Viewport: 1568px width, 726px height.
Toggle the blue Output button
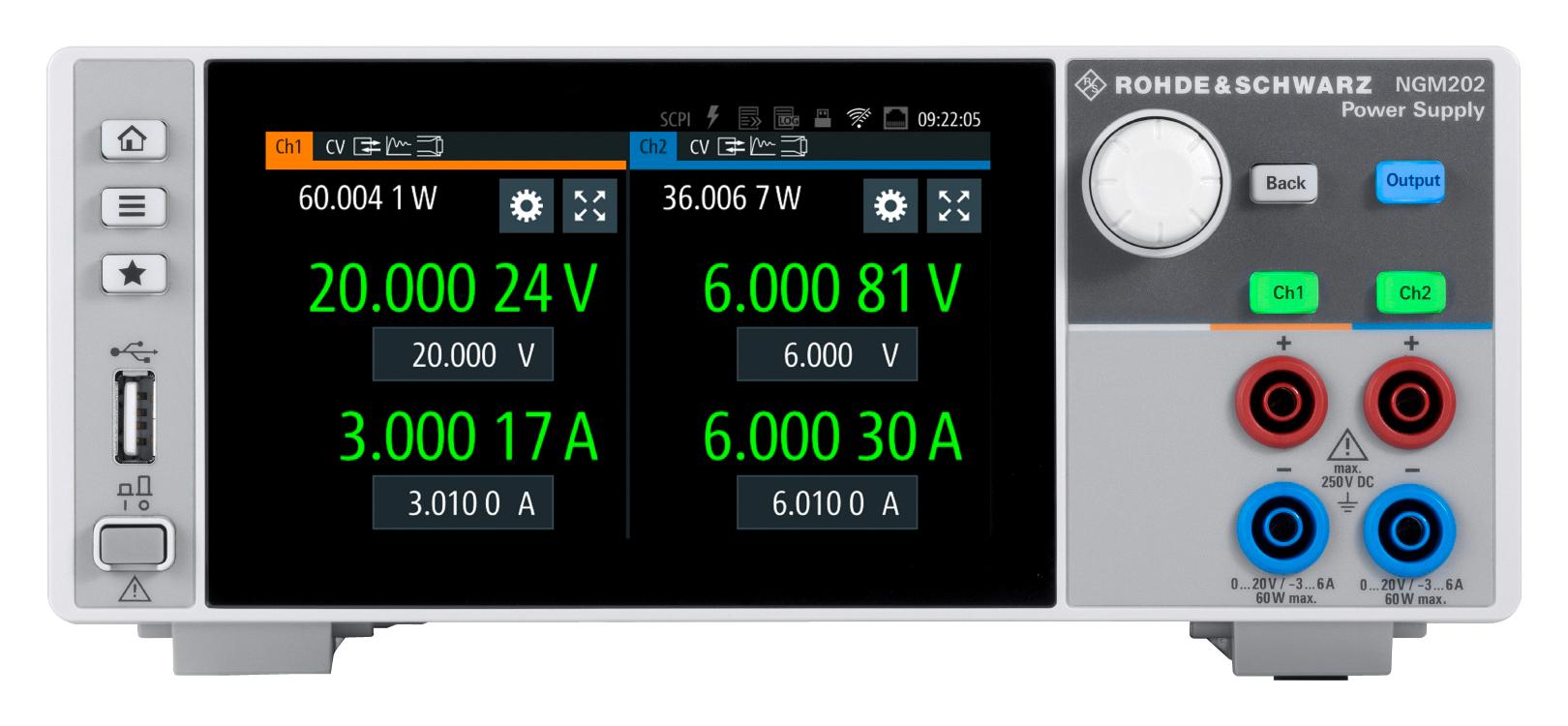click(x=1411, y=181)
